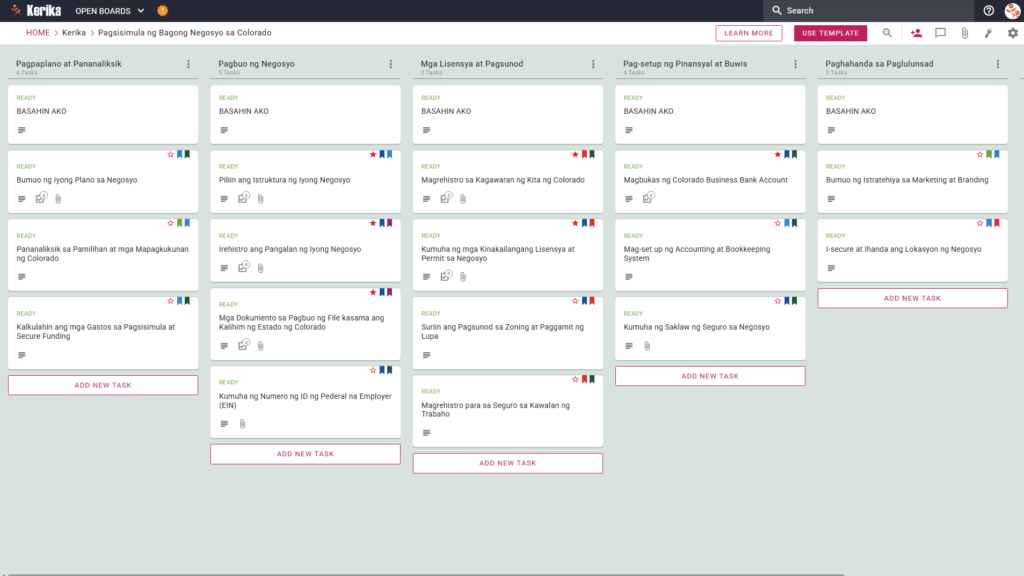Screen dimensions: 1024x576
Task: Go to Kerika breadcrumb
Action: click(74, 33)
